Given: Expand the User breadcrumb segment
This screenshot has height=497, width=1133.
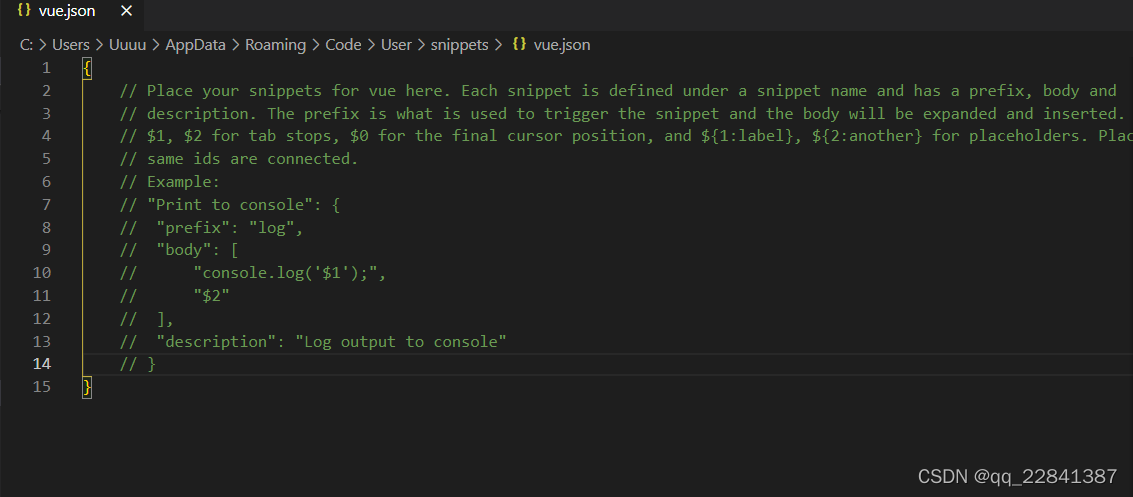Looking at the screenshot, I should click(x=396, y=44).
